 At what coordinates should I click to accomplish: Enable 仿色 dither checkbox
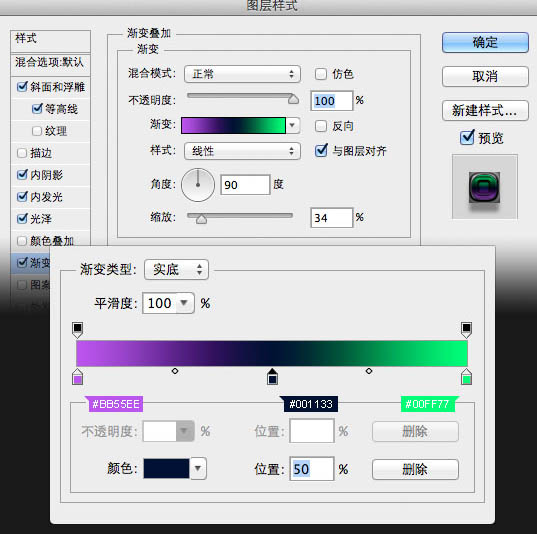[x=321, y=74]
